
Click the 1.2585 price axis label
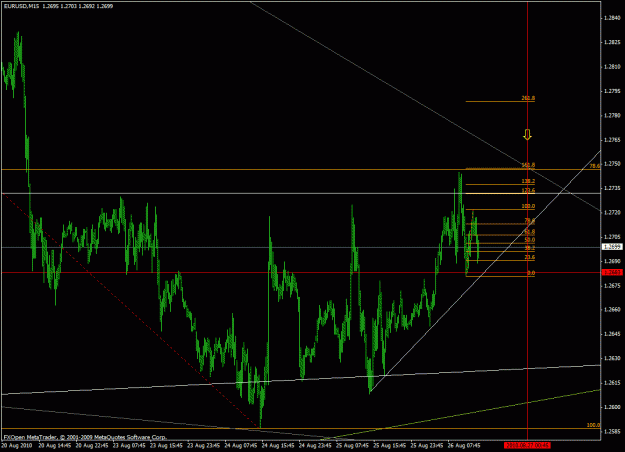point(613,431)
